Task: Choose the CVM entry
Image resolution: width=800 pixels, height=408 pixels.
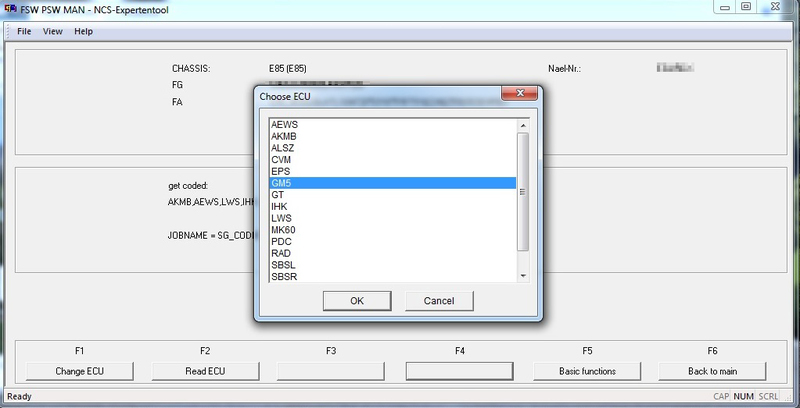Action: coord(282,160)
